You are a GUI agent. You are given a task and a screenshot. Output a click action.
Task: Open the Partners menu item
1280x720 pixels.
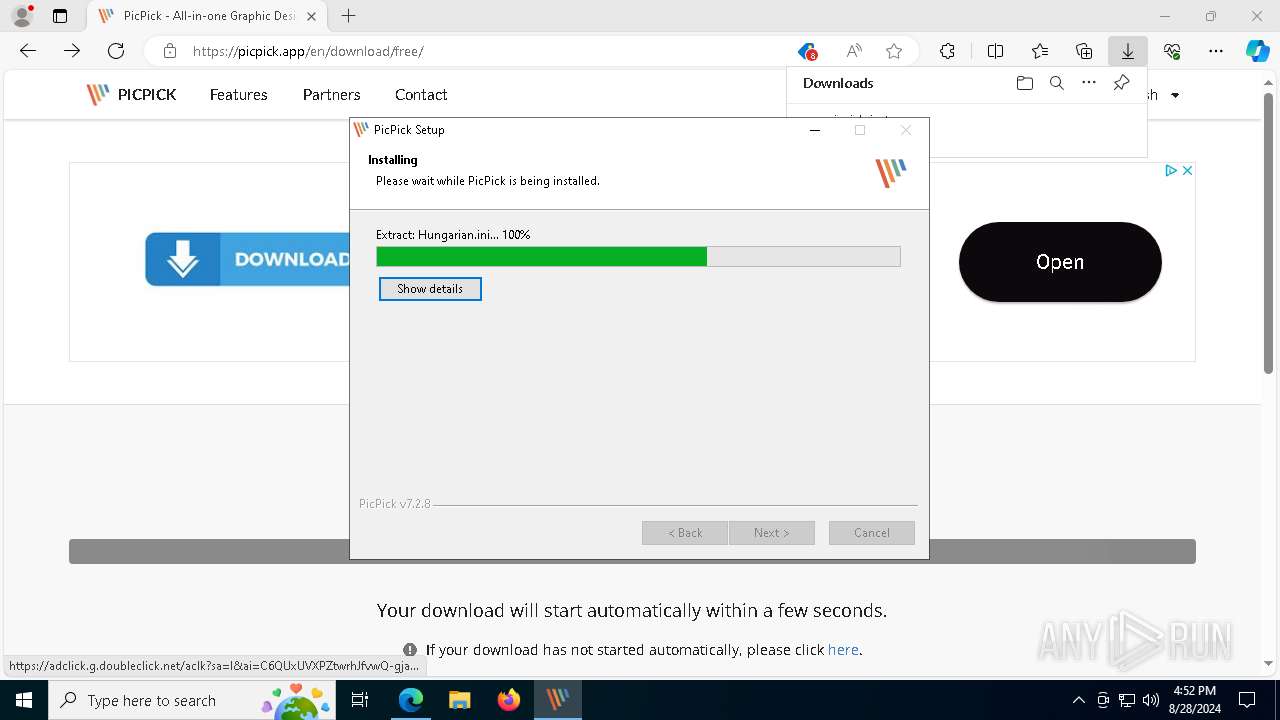pos(331,95)
